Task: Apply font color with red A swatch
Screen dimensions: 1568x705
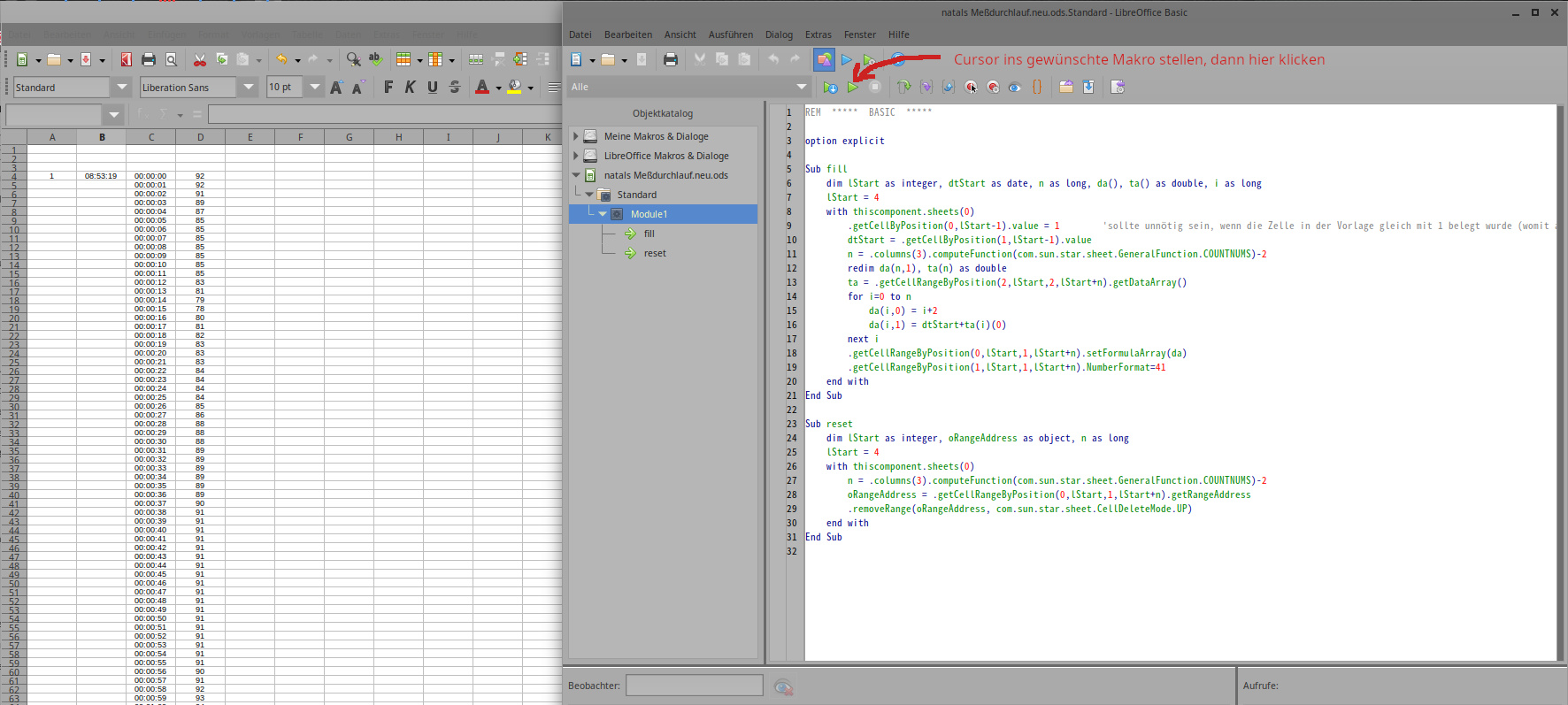Action: tap(481, 87)
